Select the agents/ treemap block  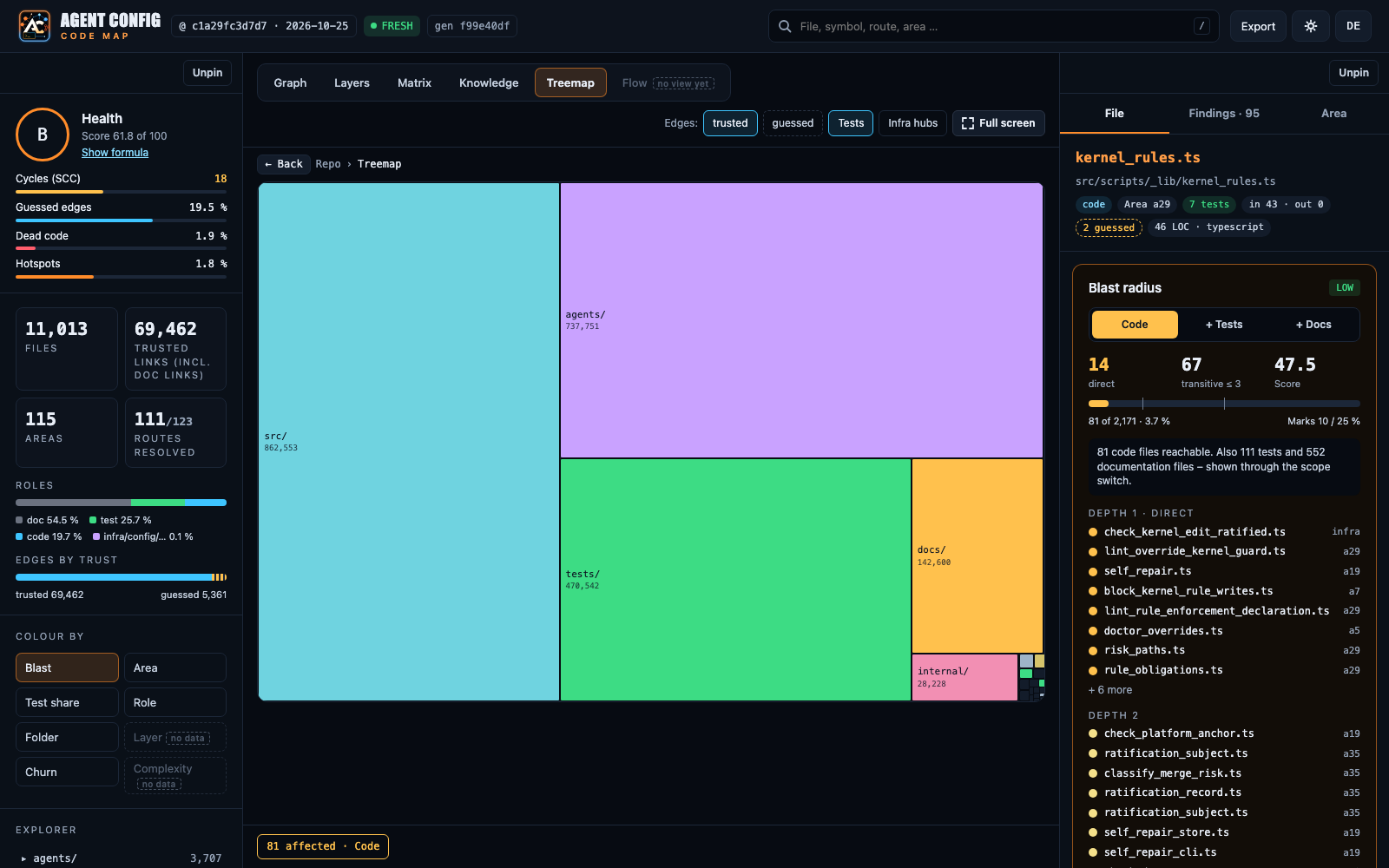(801, 320)
